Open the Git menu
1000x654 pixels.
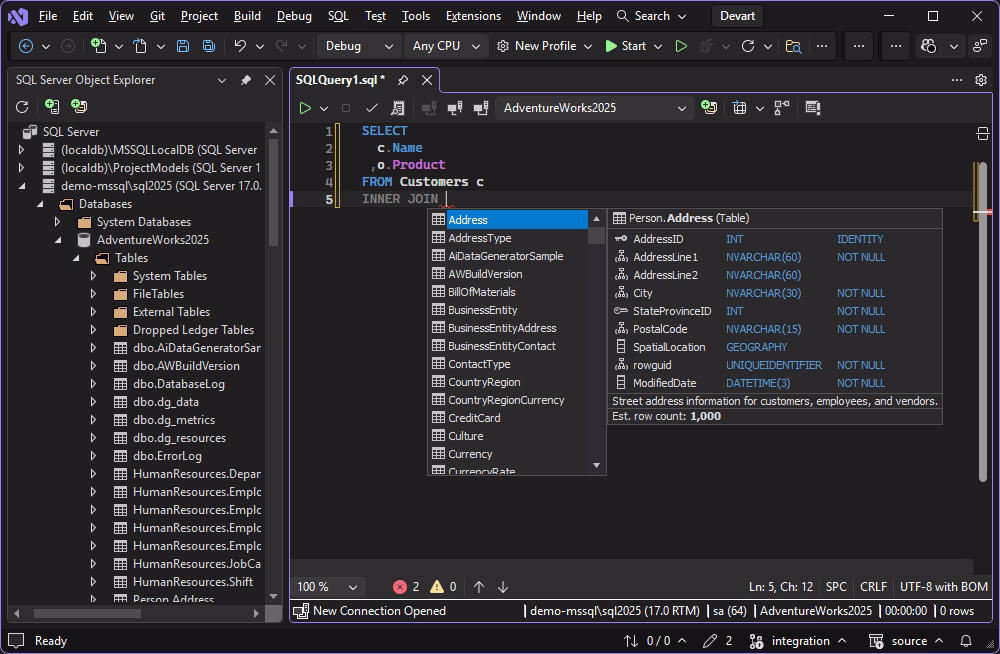click(x=157, y=16)
